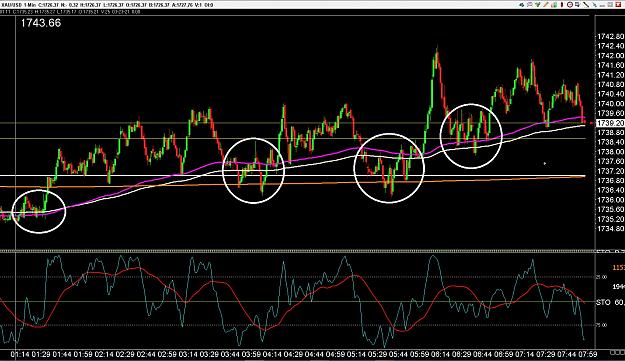Click the price spike candle near 1742.40
The image size is (625, 361).
click(437, 58)
